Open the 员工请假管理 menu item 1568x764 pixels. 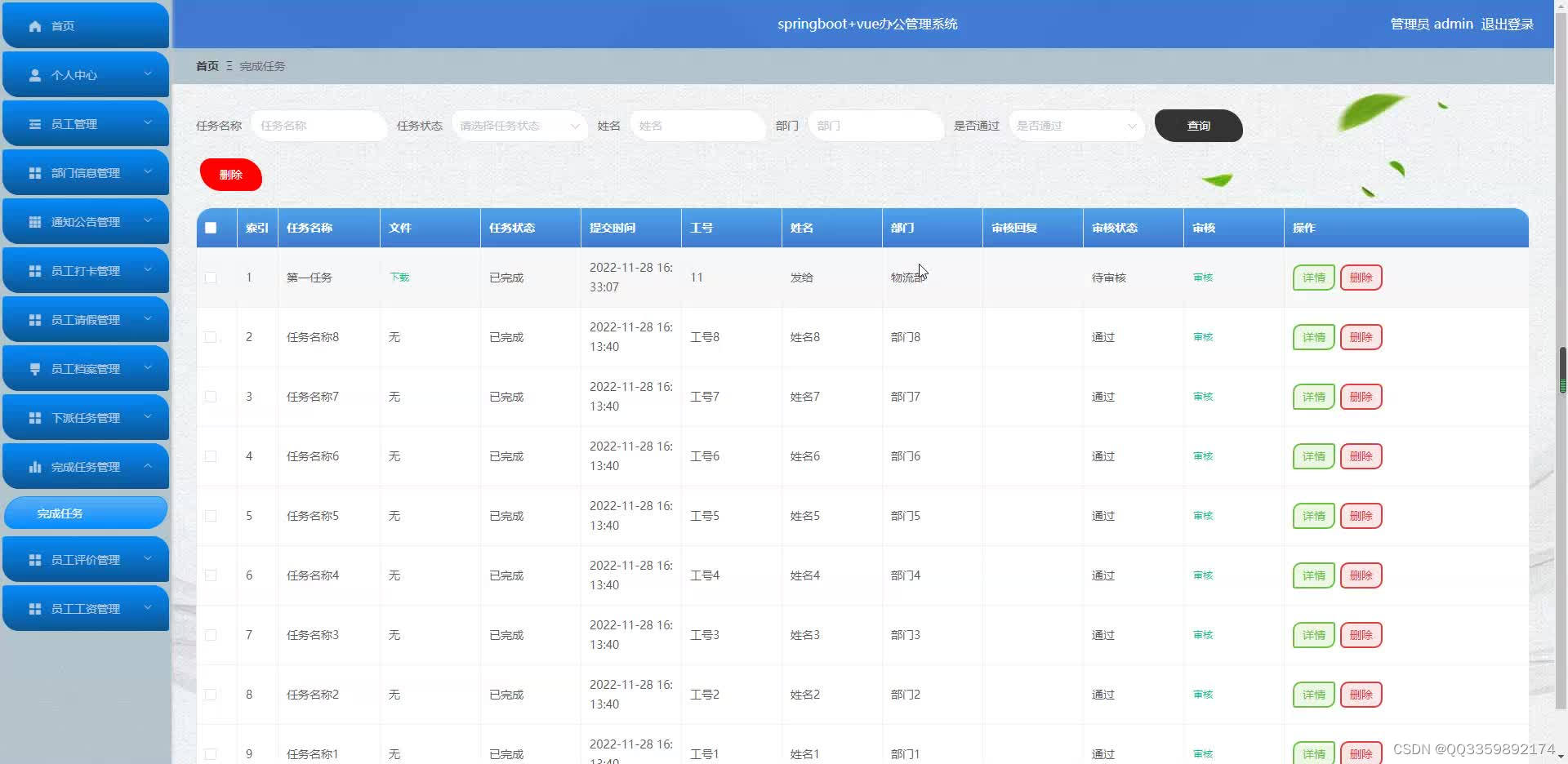click(x=86, y=320)
